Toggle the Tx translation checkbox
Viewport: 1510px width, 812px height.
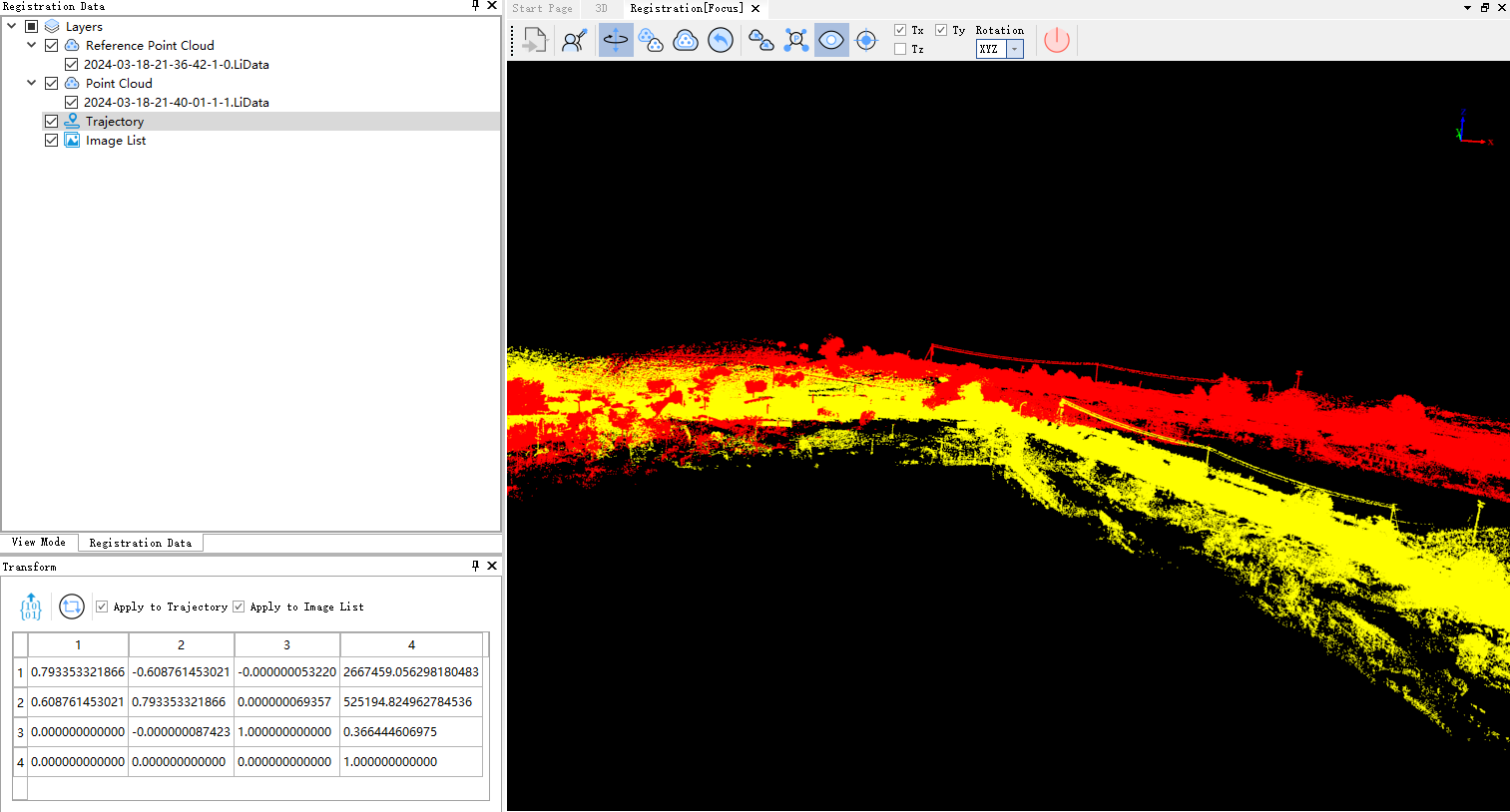[900, 30]
